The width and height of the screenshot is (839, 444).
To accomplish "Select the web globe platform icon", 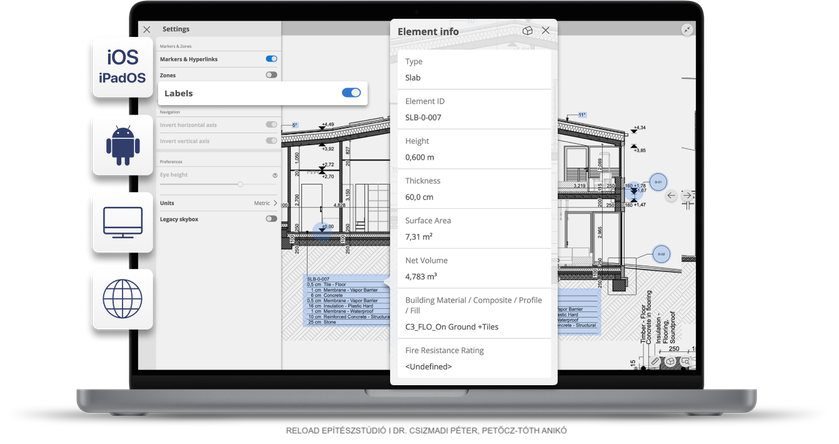I will 123,299.
